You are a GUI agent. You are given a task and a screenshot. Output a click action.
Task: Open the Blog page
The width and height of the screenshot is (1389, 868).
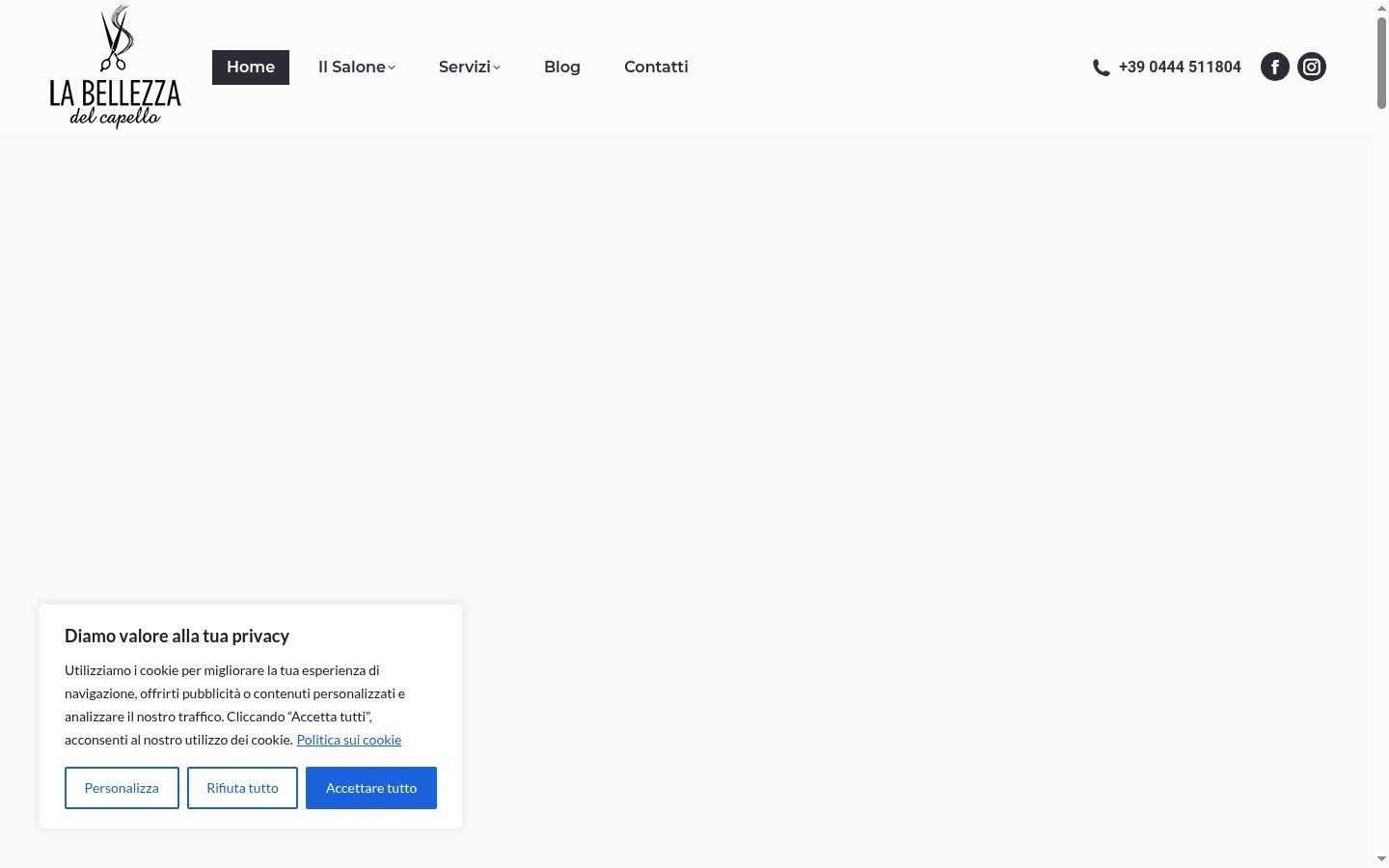click(x=562, y=68)
